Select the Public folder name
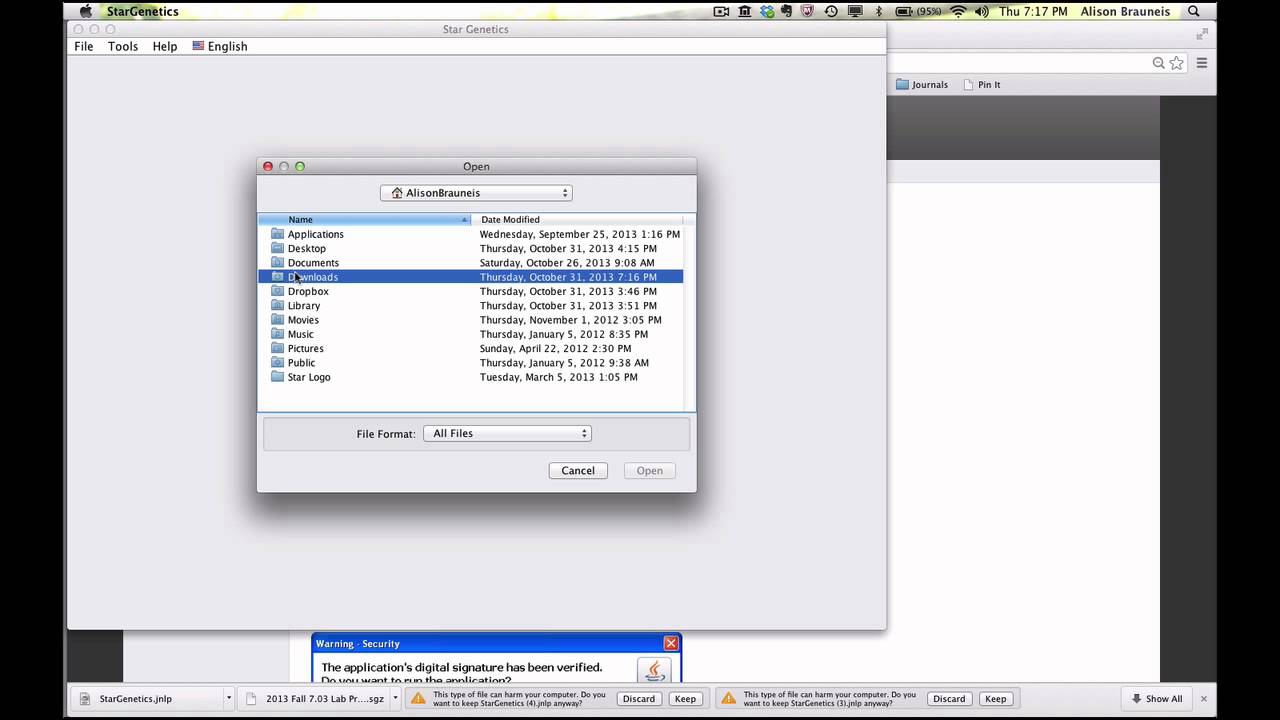The height and width of the screenshot is (720, 1280). tap(301, 363)
